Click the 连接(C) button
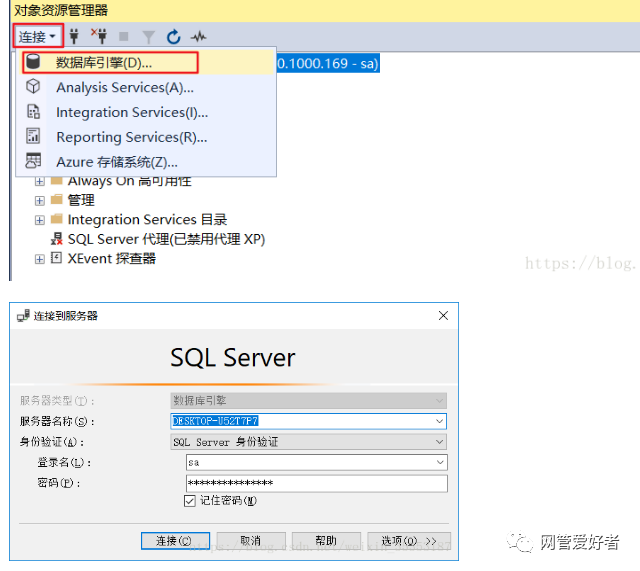This screenshot has width=640, height=571. coord(176,541)
